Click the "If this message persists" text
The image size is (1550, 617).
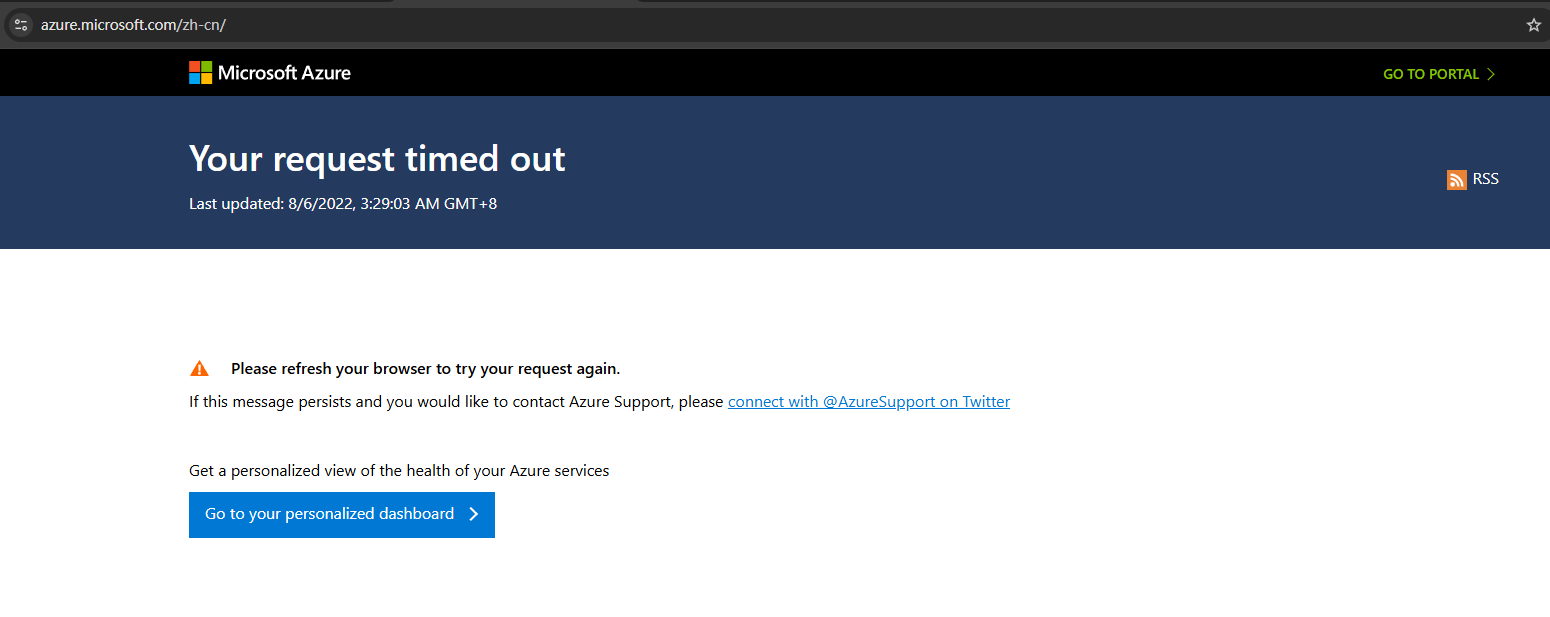pyautogui.click(x=456, y=402)
